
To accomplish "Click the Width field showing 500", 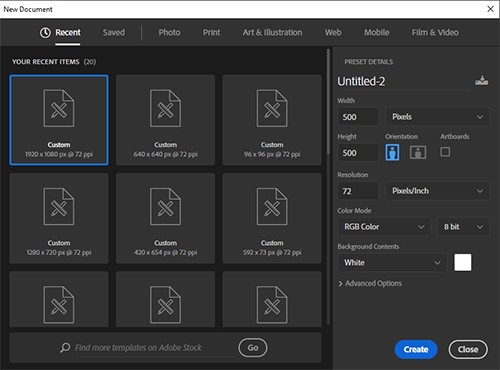I will coord(358,117).
